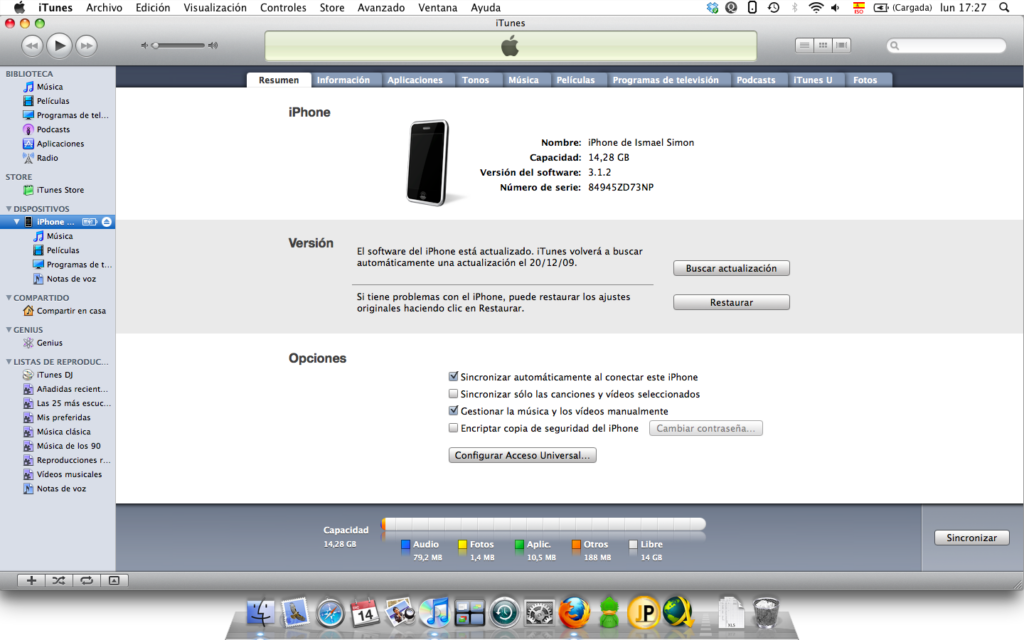The image size is (1024, 640).
Task: Toggle repeat playback
Action: [86, 580]
